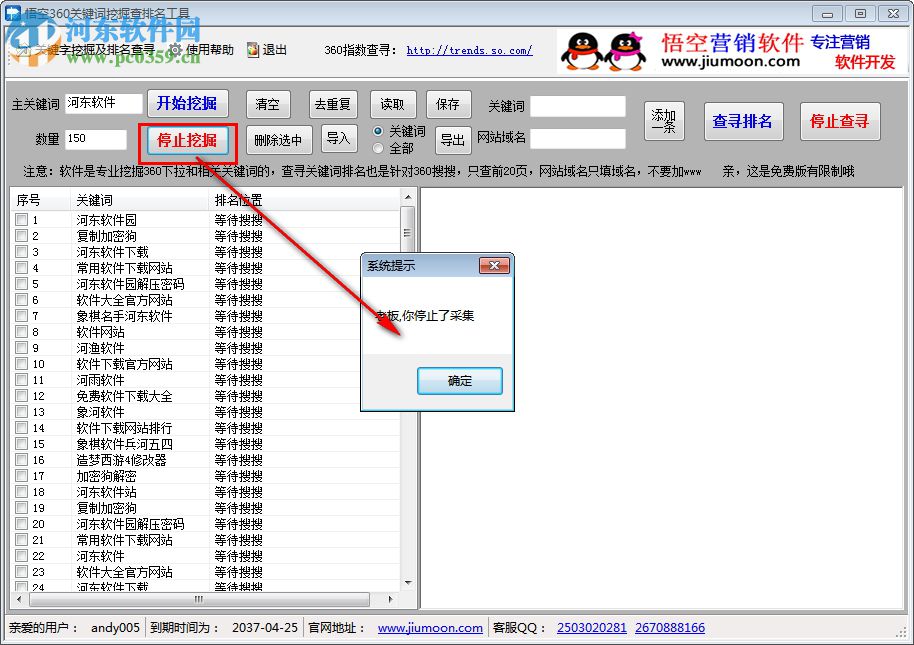Image resolution: width=914 pixels, height=645 pixels.
Task: Click the 查寻排名 button
Action: coord(743,121)
